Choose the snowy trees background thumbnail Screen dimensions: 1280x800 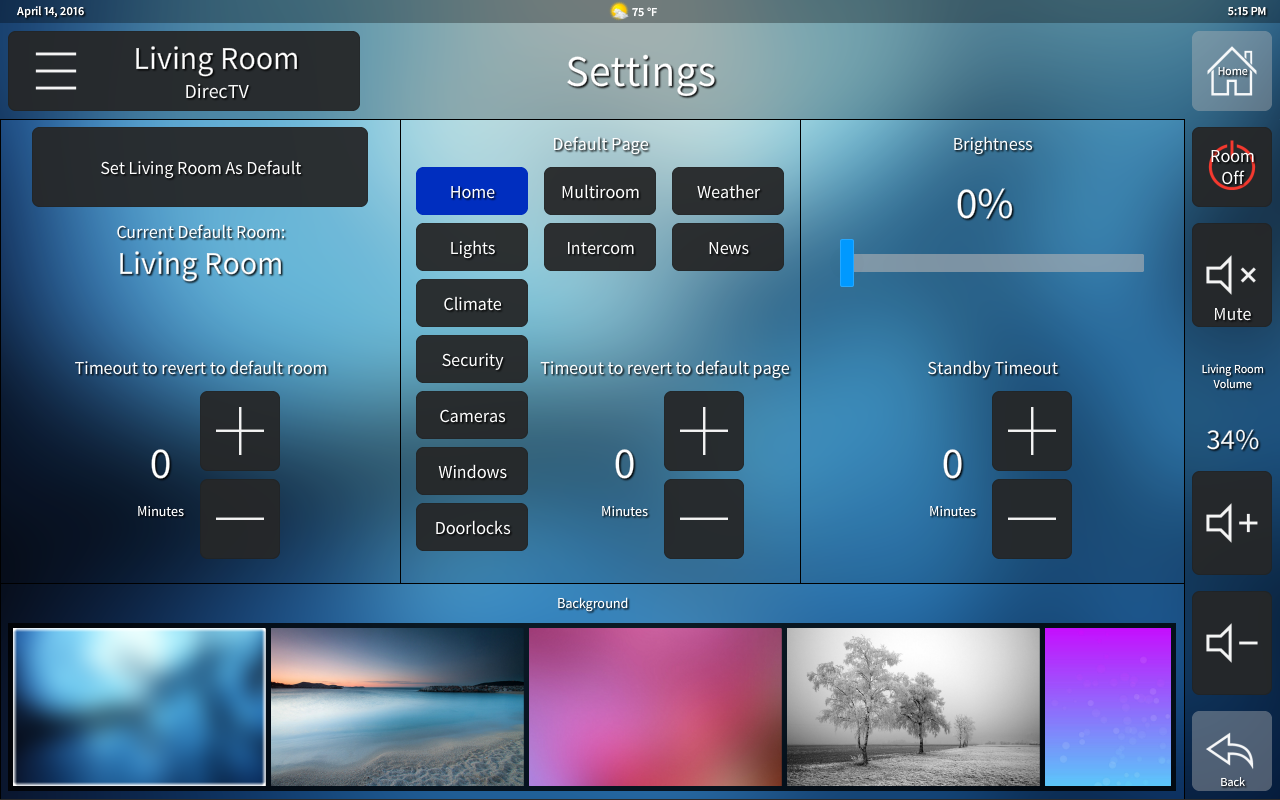coord(913,707)
